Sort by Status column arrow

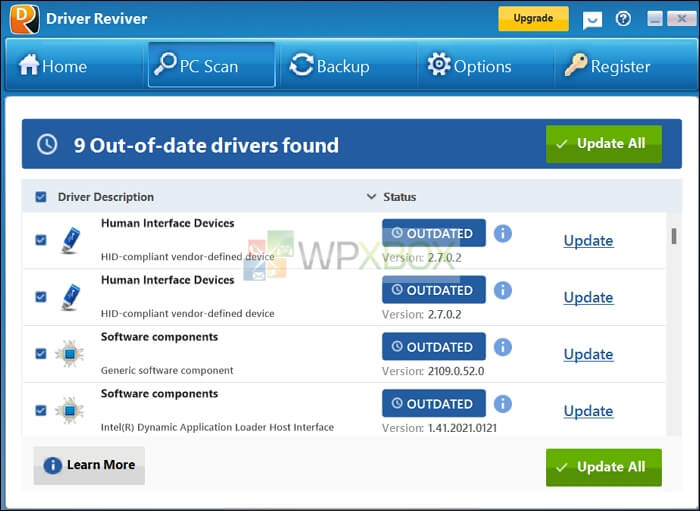(371, 197)
